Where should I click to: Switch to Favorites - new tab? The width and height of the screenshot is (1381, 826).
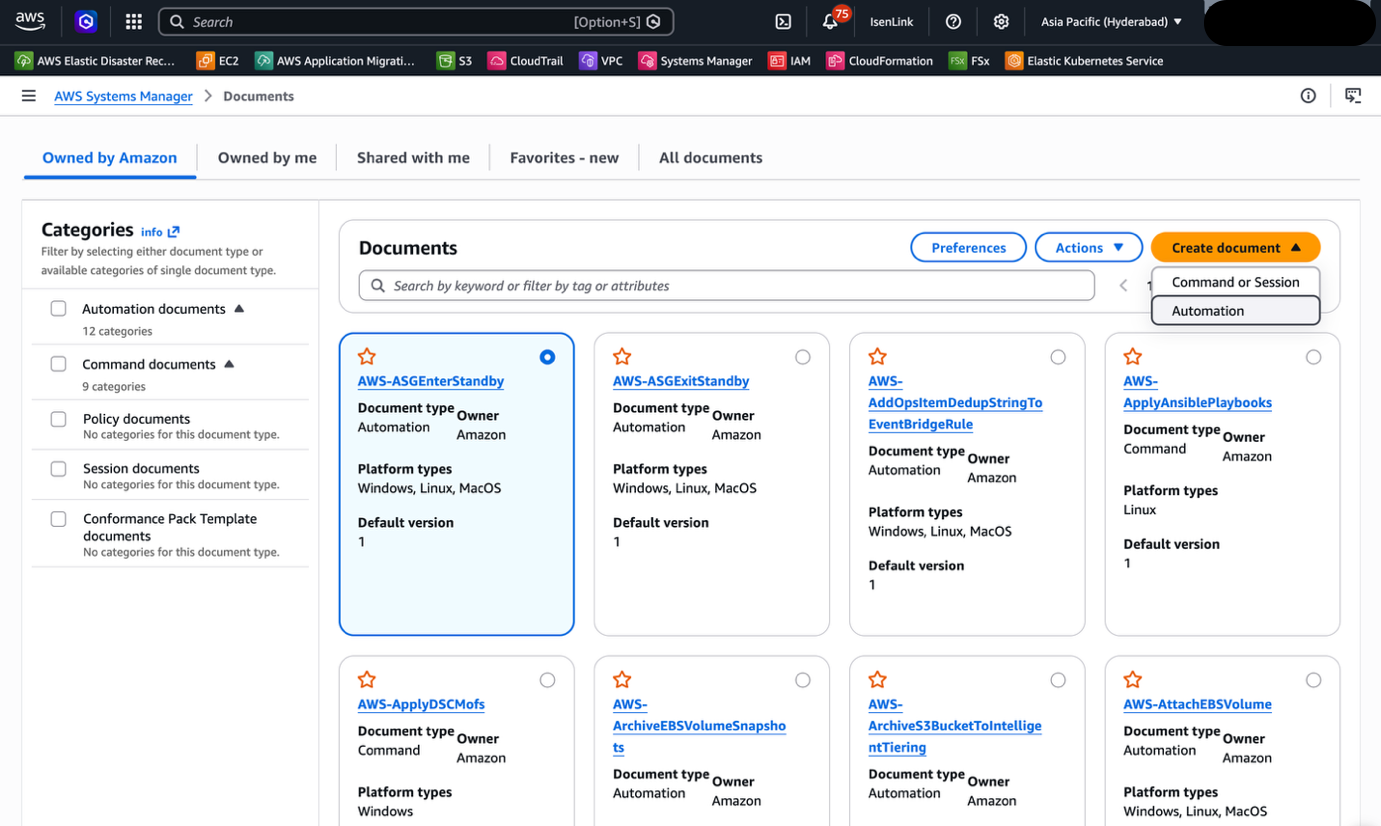click(564, 158)
